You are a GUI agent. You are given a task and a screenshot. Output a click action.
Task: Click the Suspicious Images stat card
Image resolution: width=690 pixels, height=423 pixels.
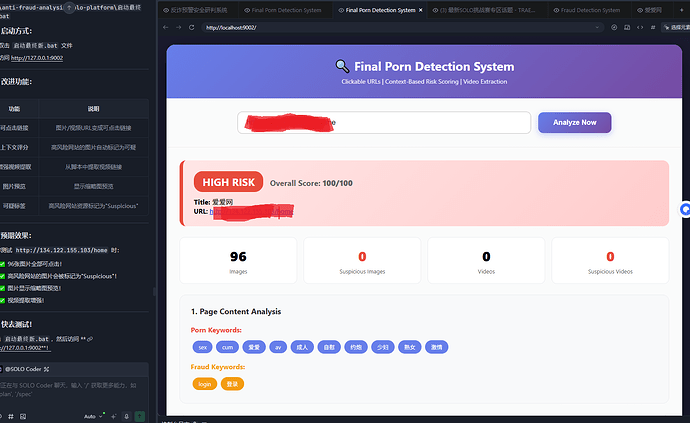pos(362,261)
